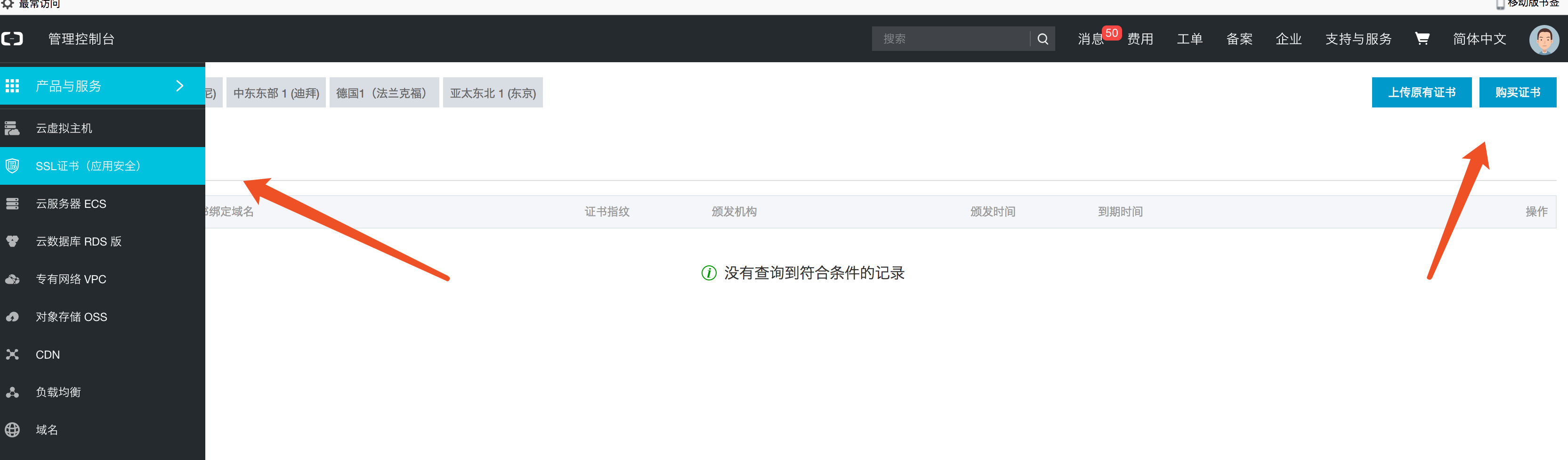Open 支持与服务 menu
The image size is (1568, 460).
point(1358,39)
